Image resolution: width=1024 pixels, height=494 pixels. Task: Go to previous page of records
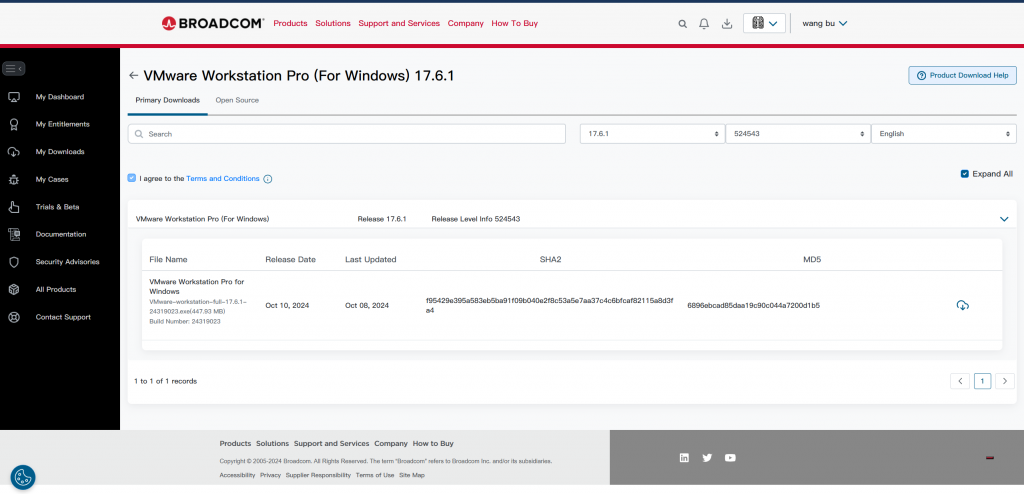(959, 381)
